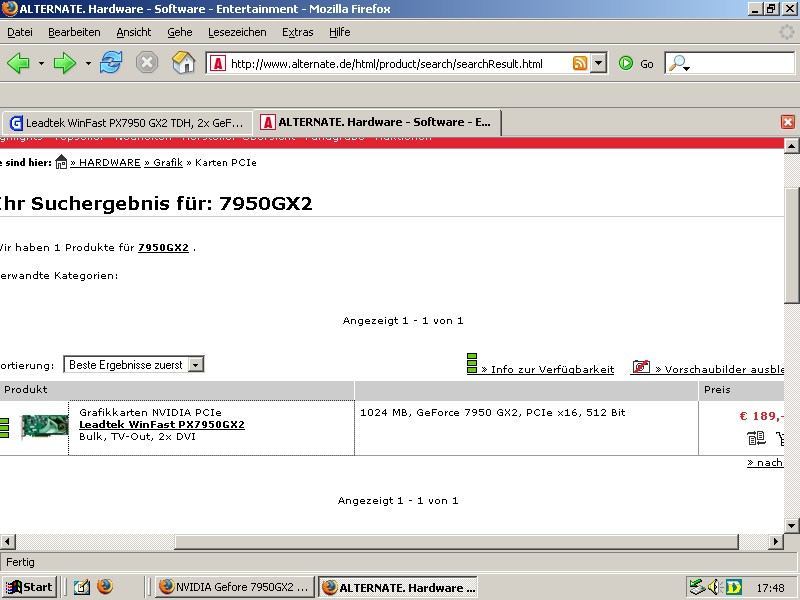Click the Firefox logo in the title bar
The height and width of the screenshot is (600, 800).
click(9, 9)
